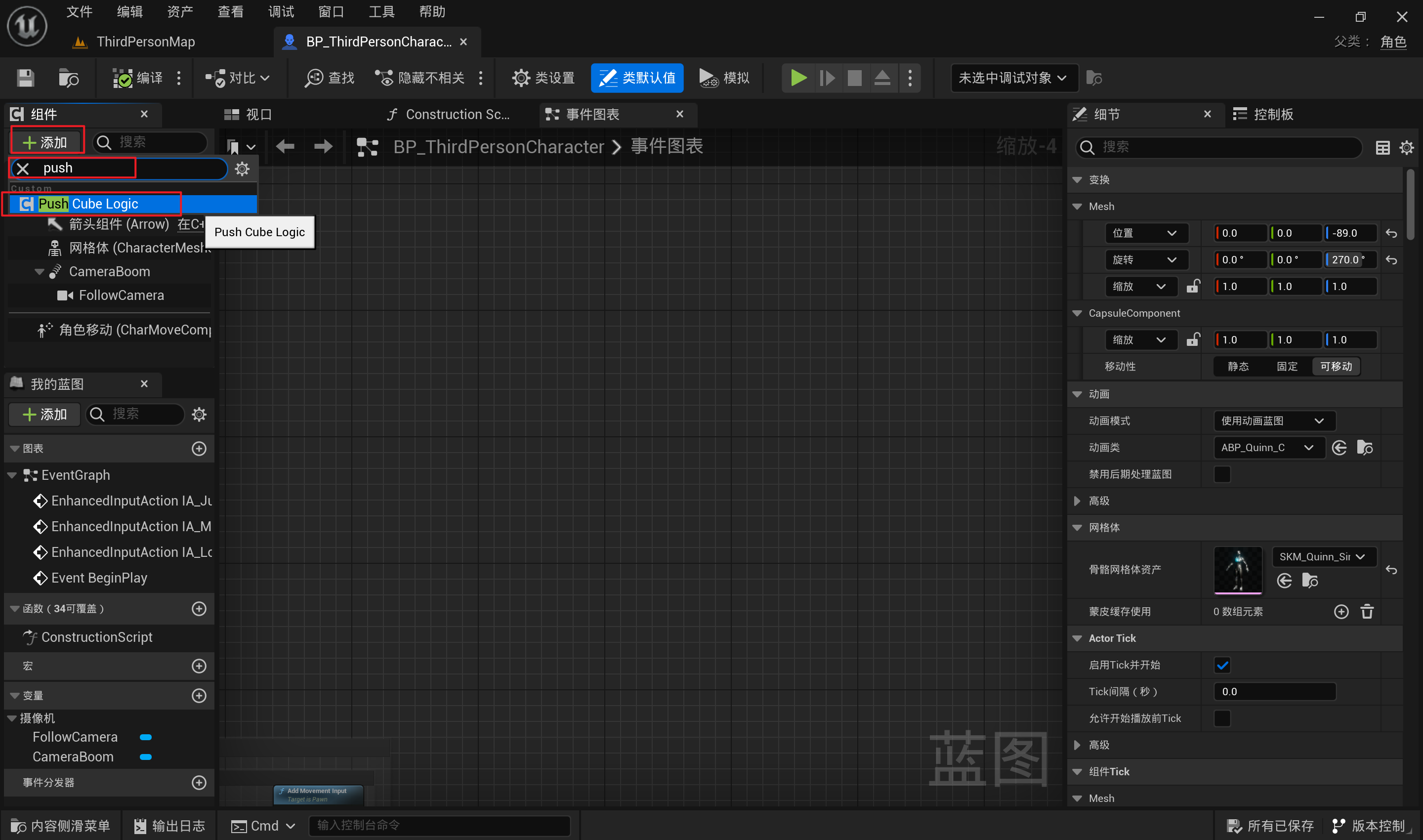Toggle 启用Tick并开始 checkbox
Viewport: 1423px width, 840px height.
tap(1222, 665)
